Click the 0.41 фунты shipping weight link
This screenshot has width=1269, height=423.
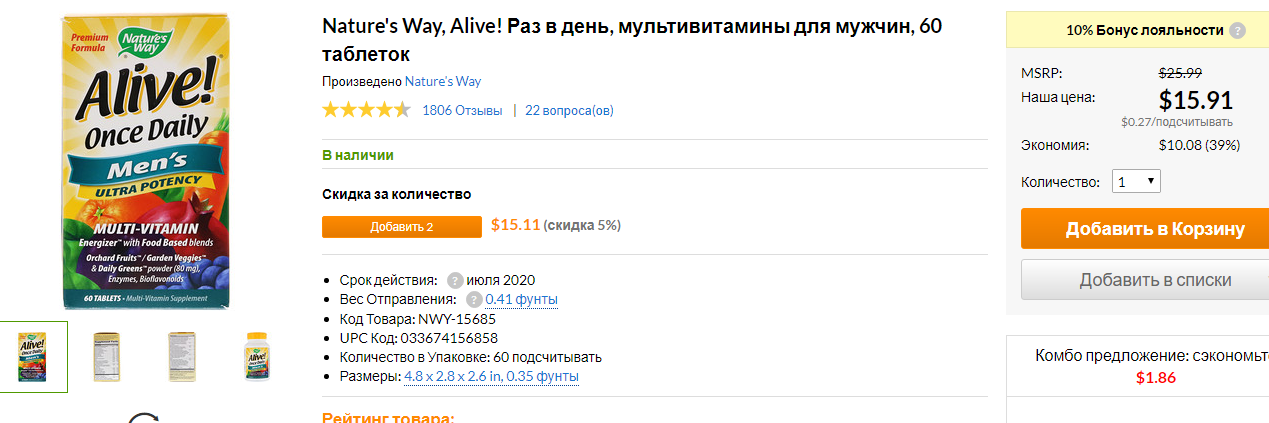click(521, 299)
